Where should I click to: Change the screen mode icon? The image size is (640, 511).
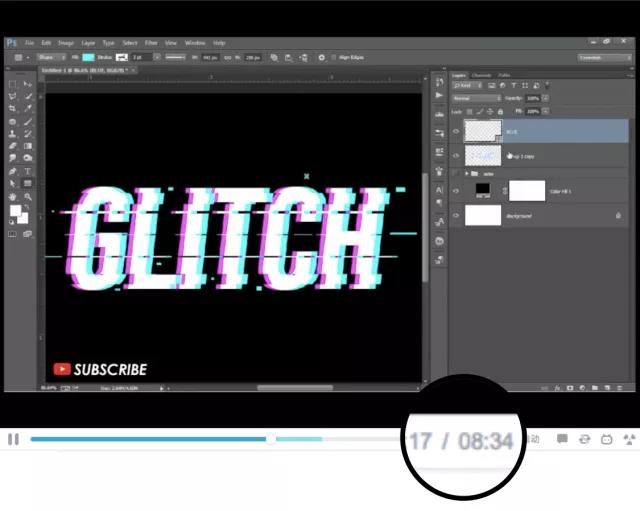28,234
